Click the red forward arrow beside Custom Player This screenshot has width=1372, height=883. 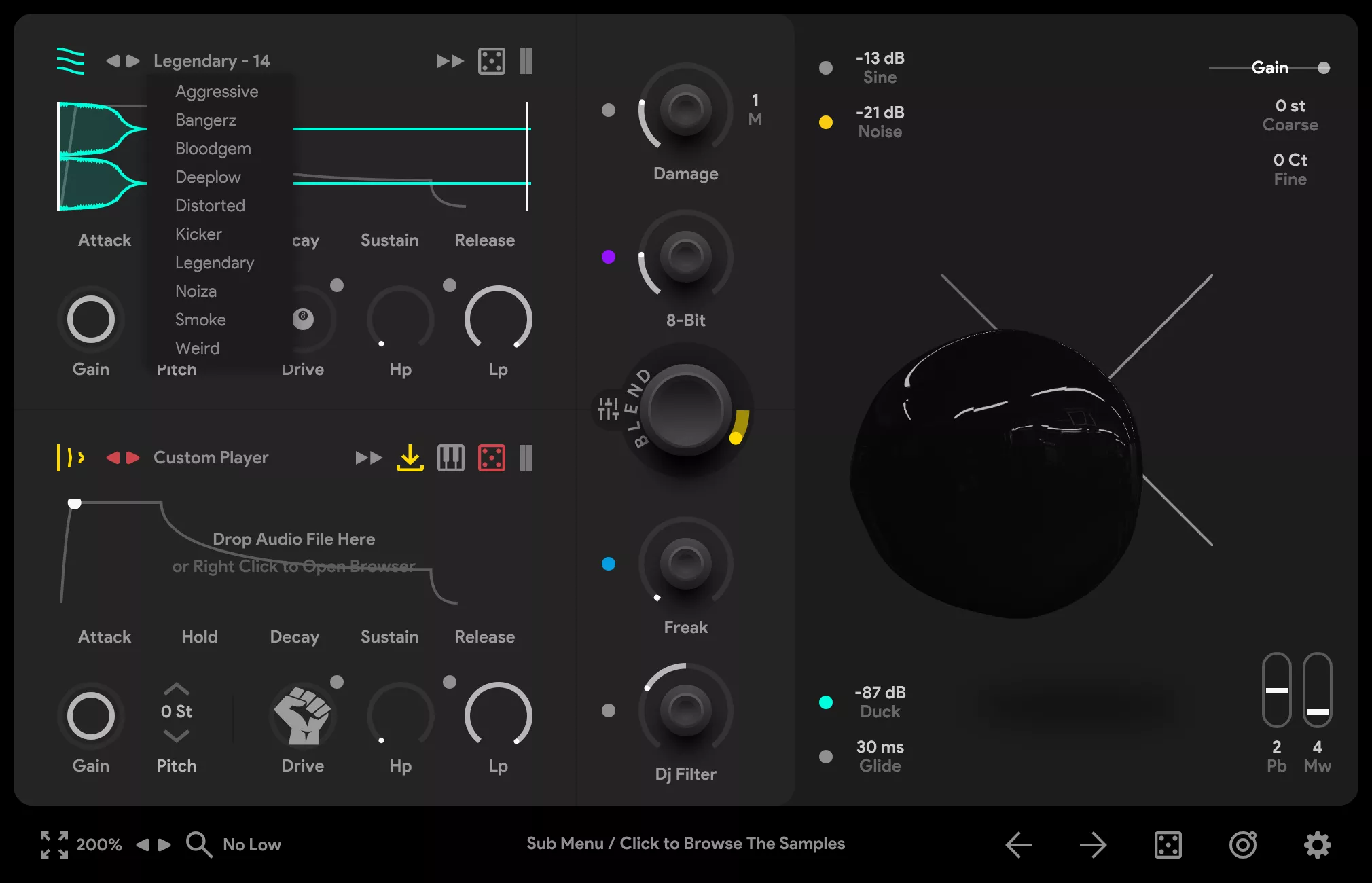pos(134,458)
